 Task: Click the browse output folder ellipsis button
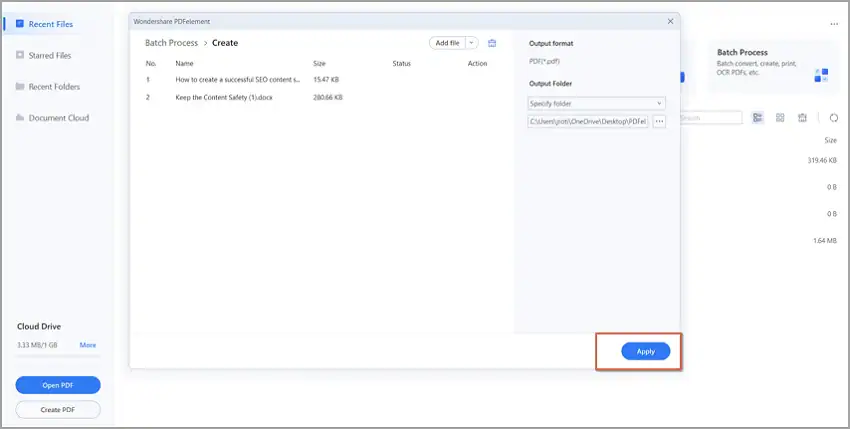[659, 121]
